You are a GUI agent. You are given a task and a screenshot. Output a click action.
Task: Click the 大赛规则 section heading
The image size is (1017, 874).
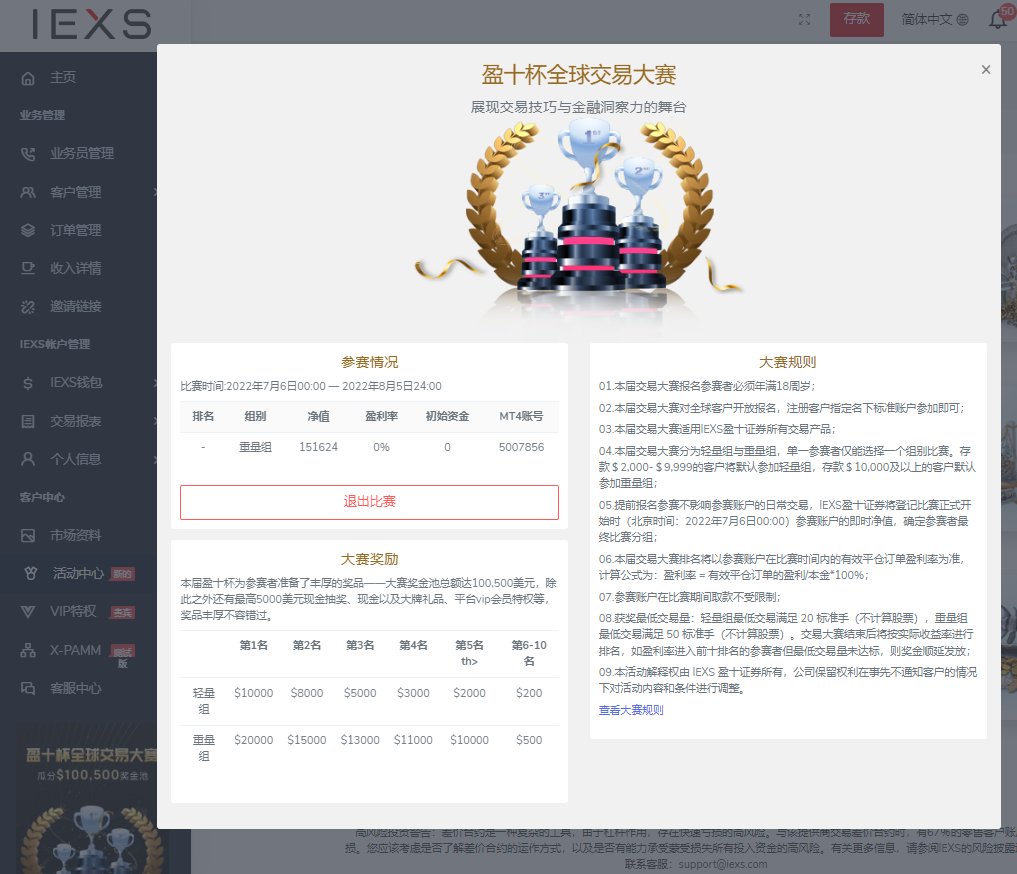(x=787, y=362)
